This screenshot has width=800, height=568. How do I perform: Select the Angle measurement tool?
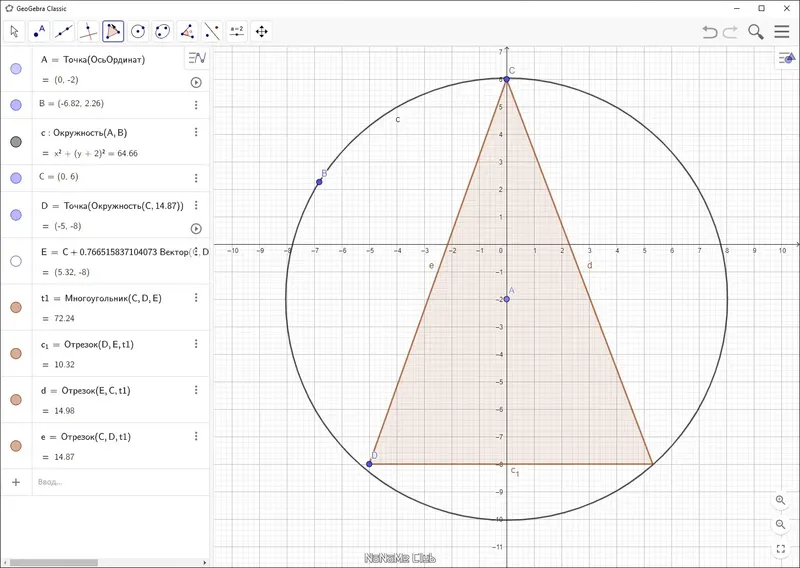(187, 32)
